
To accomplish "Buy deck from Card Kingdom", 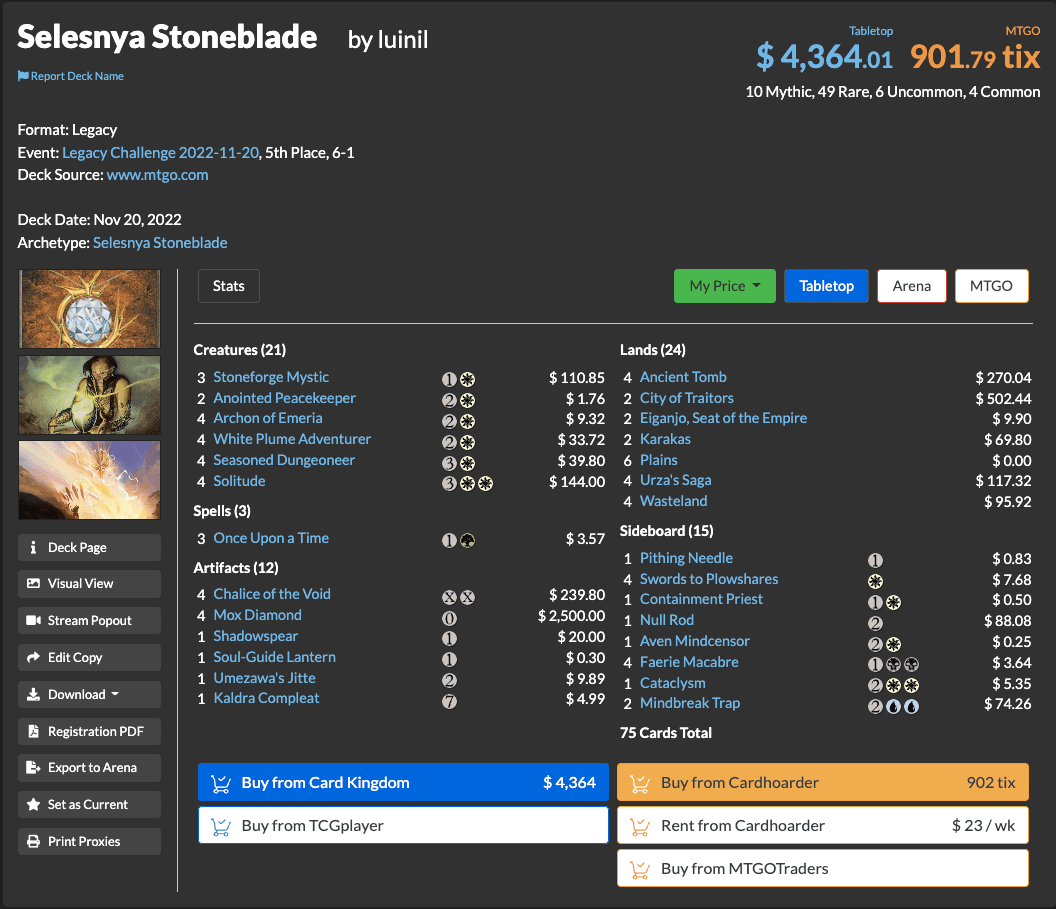I will coord(403,783).
